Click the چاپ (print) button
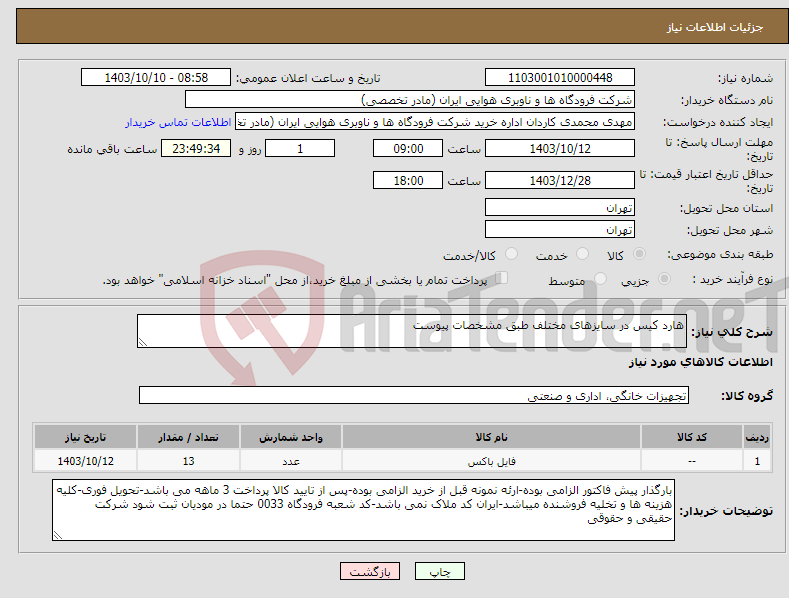 point(439,571)
